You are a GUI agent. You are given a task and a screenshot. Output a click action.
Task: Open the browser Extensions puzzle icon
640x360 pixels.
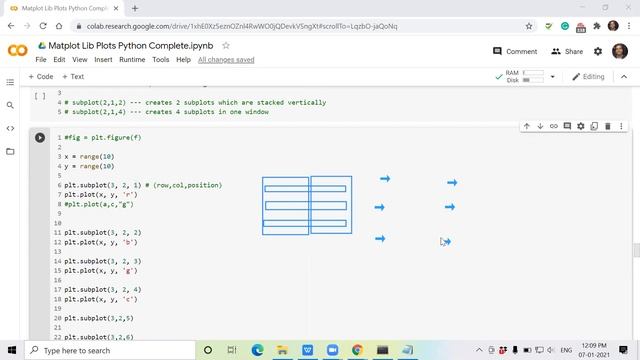point(597,26)
